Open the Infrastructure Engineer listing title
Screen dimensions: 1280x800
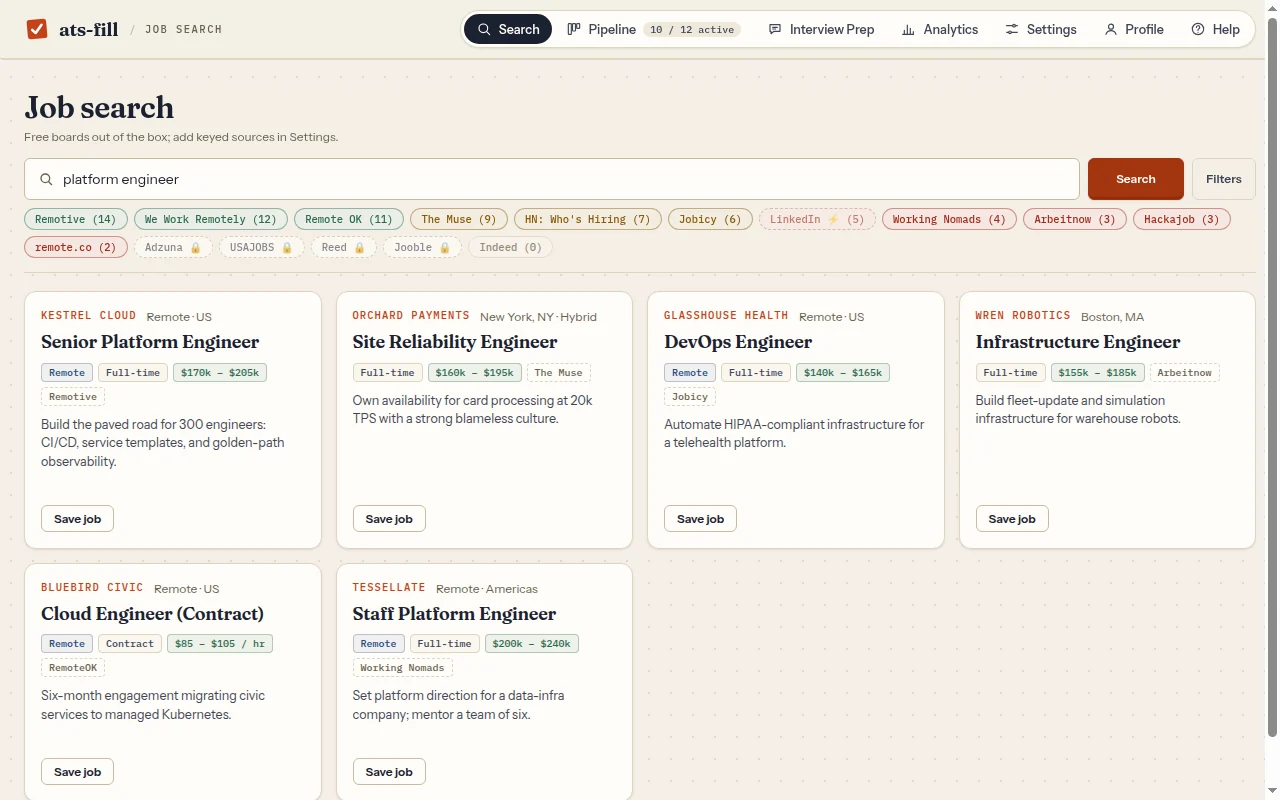(x=1078, y=342)
